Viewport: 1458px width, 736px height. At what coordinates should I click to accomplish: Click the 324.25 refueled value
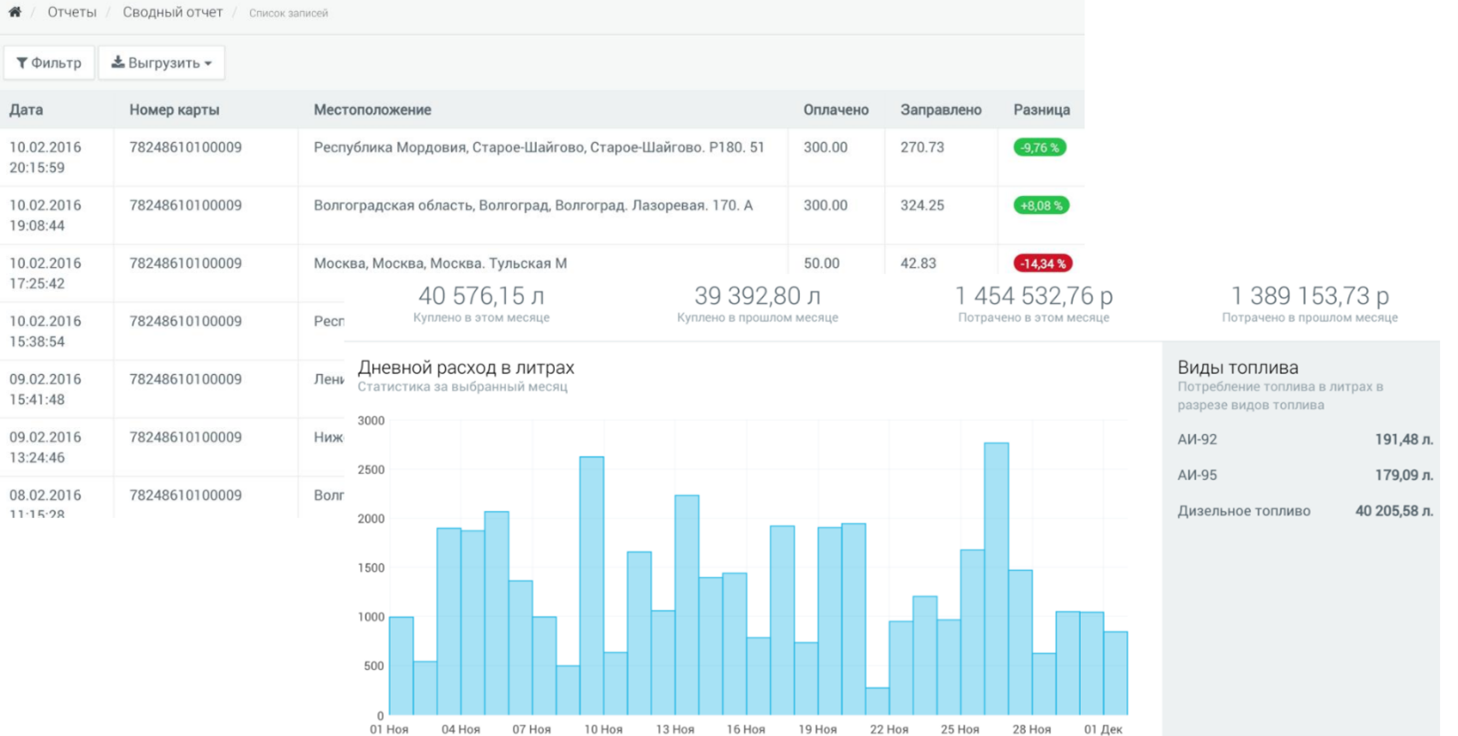click(x=922, y=205)
